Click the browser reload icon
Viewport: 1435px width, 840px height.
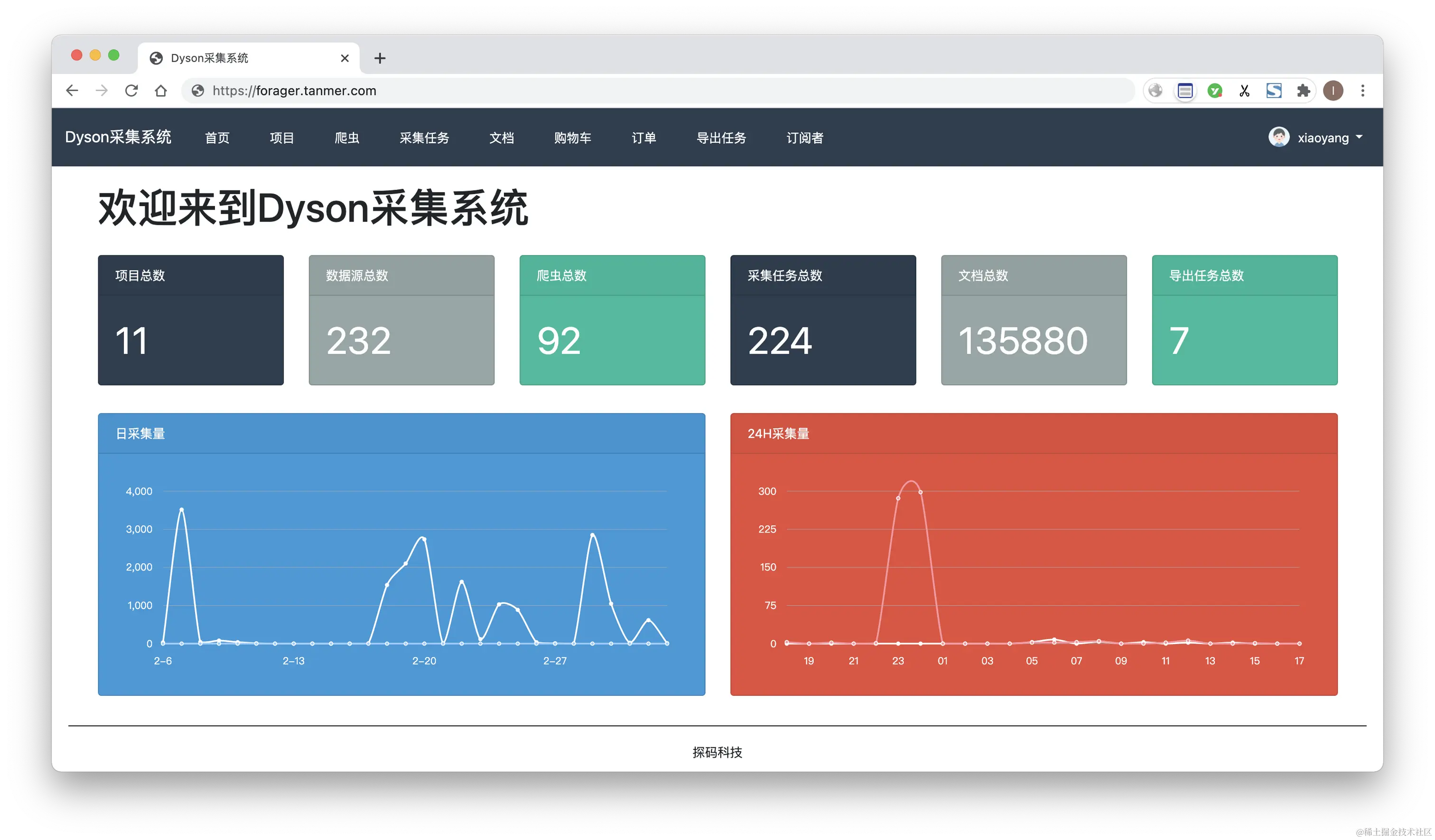pyautogui.click(x=131, y=91)
